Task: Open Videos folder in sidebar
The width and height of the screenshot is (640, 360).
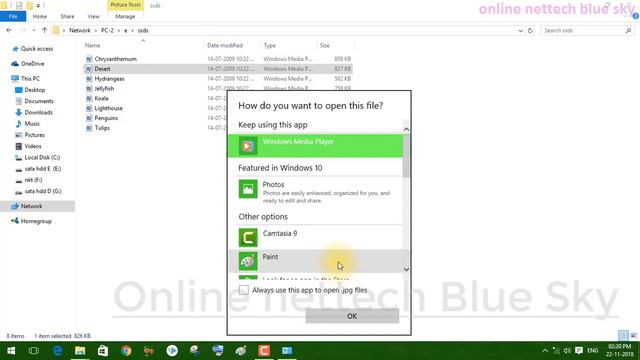Action: [x=33, y=146]
